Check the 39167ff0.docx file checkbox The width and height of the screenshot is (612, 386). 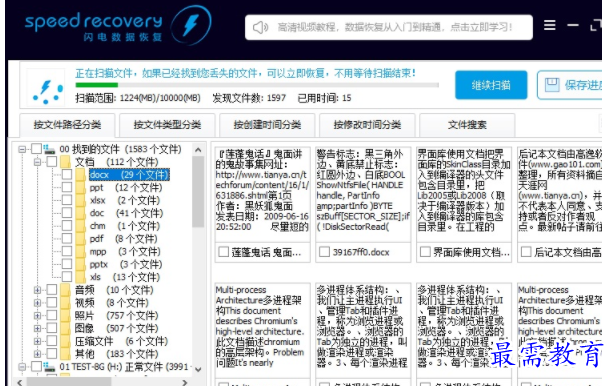tap(324, 252)
